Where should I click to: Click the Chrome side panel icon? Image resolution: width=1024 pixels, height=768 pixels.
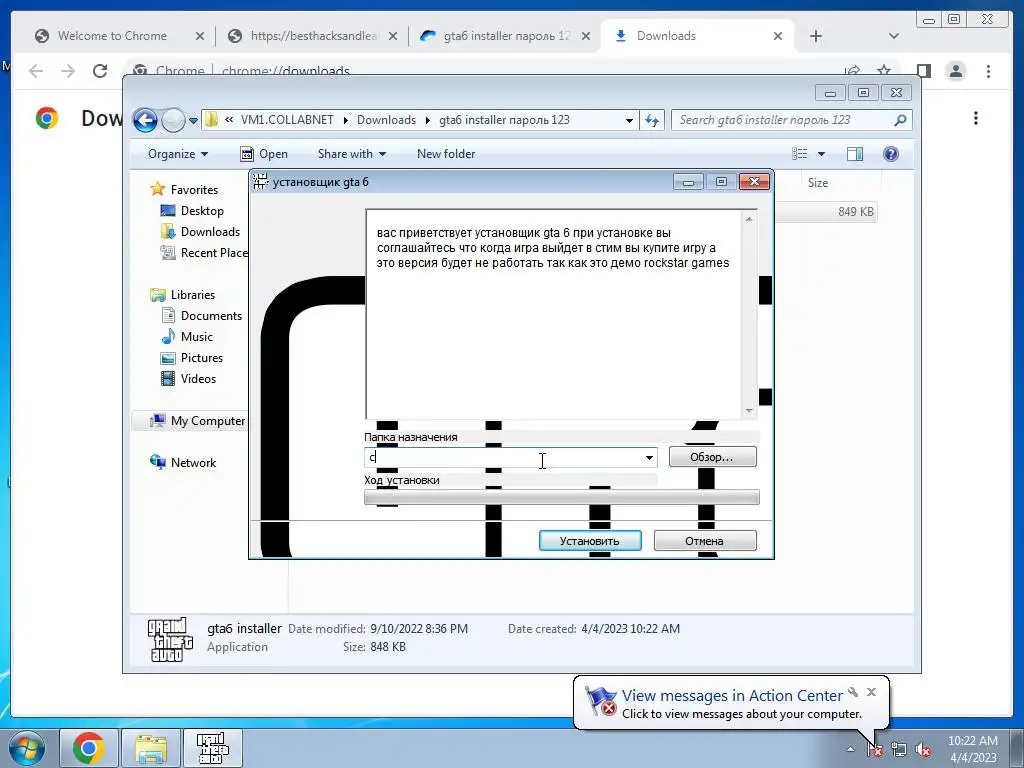(x=923, y=71)
